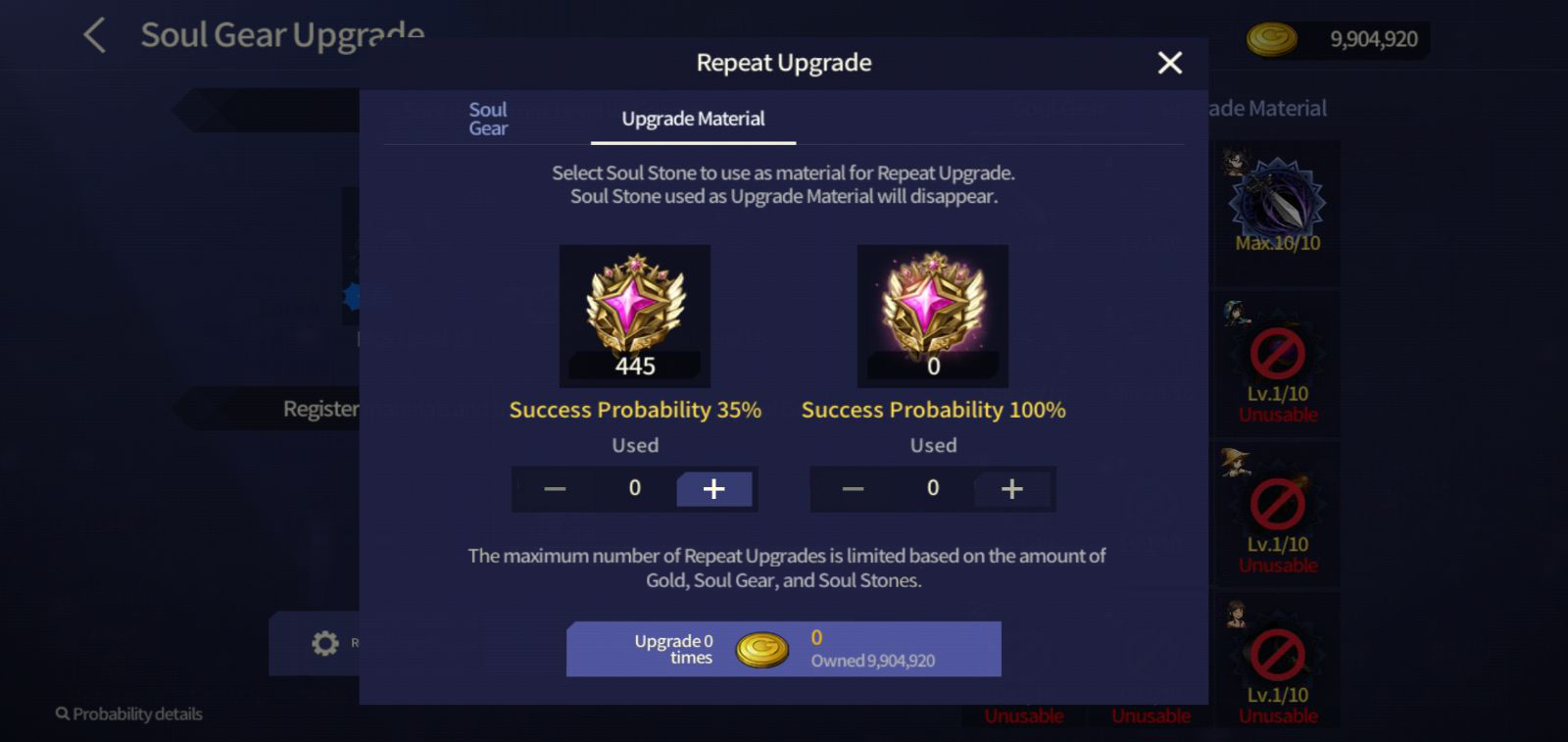Screen dimensions: 1568x742
Task: Click the gold coin in upgrade button
Action: point(762,650)
